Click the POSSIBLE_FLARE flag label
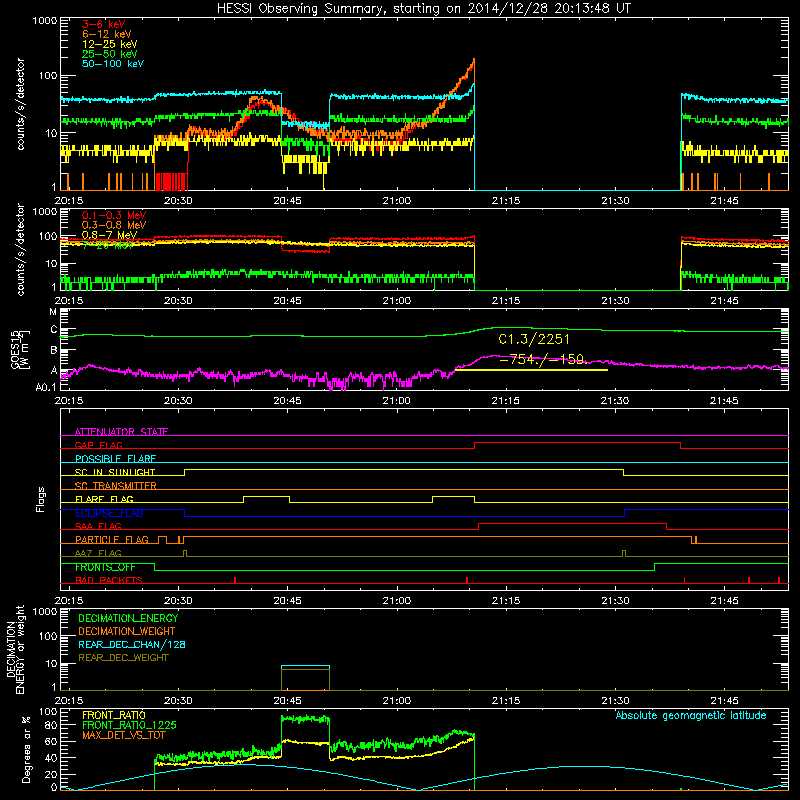Image resolution: width=800 pixels, height=800 pixels. coord(115,459)
